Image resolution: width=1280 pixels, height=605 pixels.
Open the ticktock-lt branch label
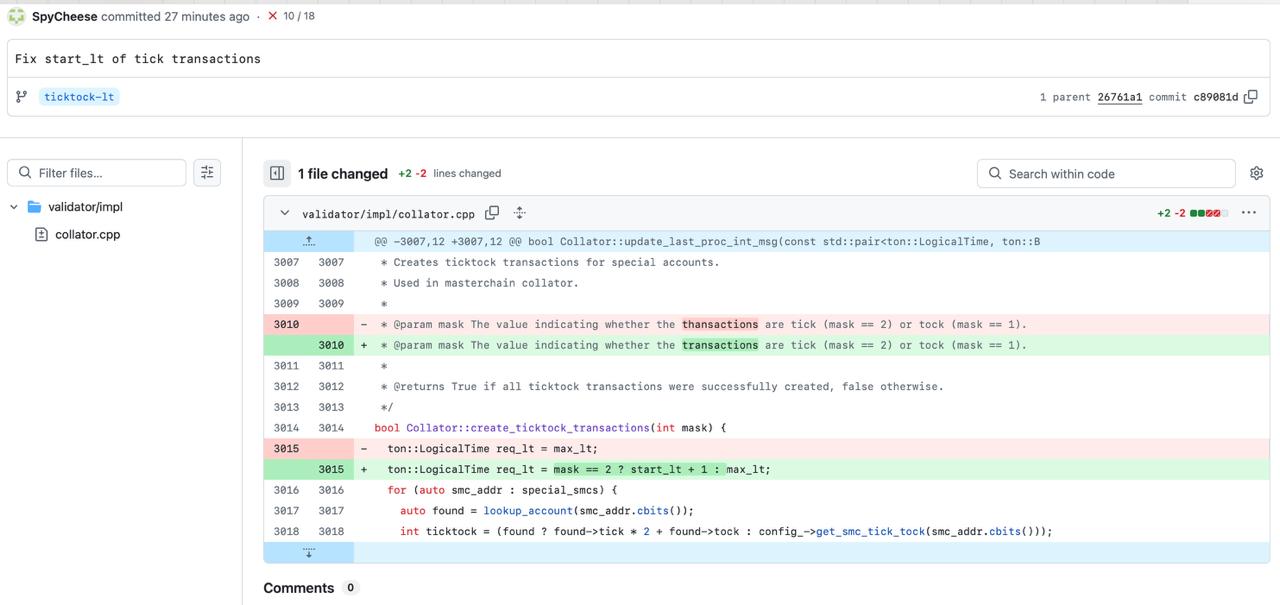pyautogui.click(x=79, y=97)
